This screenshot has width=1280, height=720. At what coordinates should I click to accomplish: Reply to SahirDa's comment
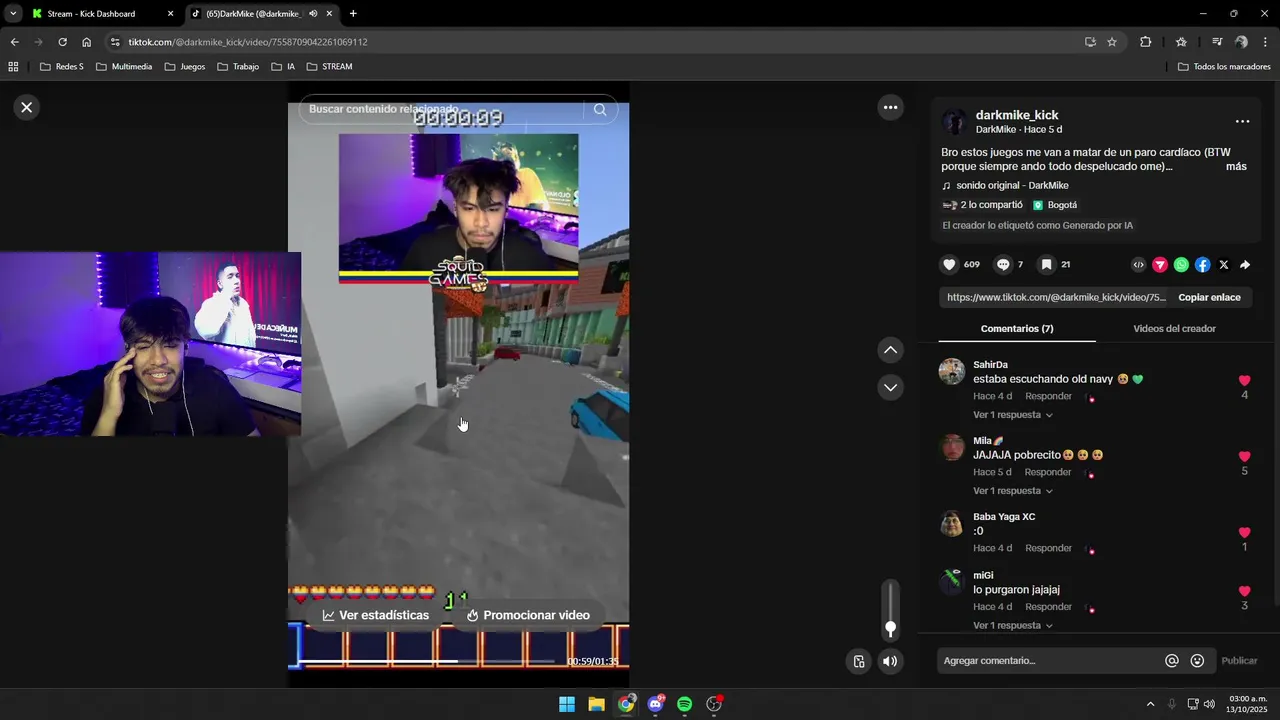[x=1048, y=396]
